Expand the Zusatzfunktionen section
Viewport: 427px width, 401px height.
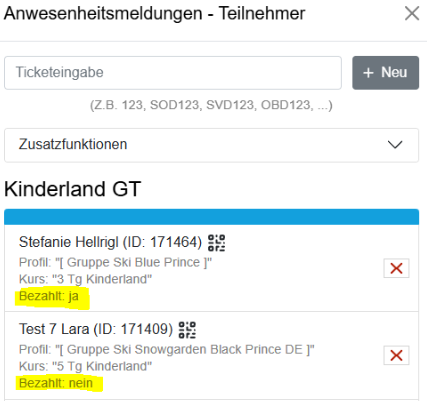click(211, 145)
